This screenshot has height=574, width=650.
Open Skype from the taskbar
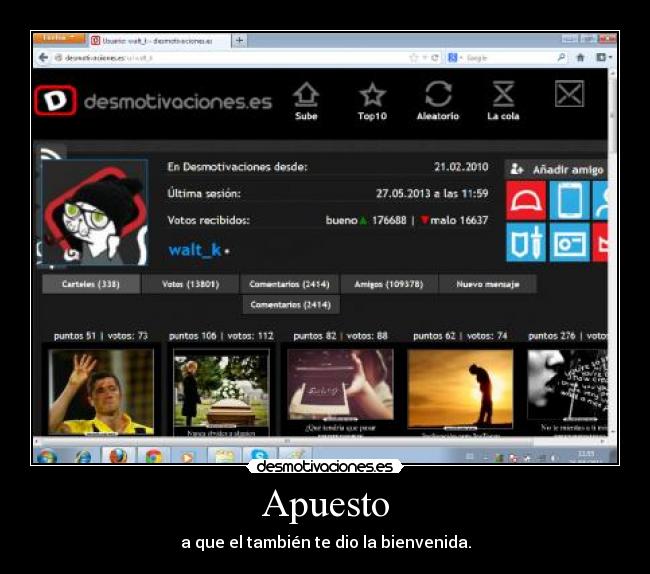[x=259, y=456]
